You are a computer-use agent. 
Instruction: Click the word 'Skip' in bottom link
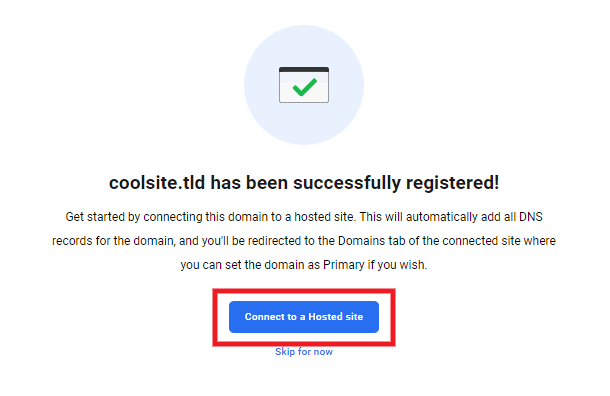pyautogui.click(x=285, y=352)
